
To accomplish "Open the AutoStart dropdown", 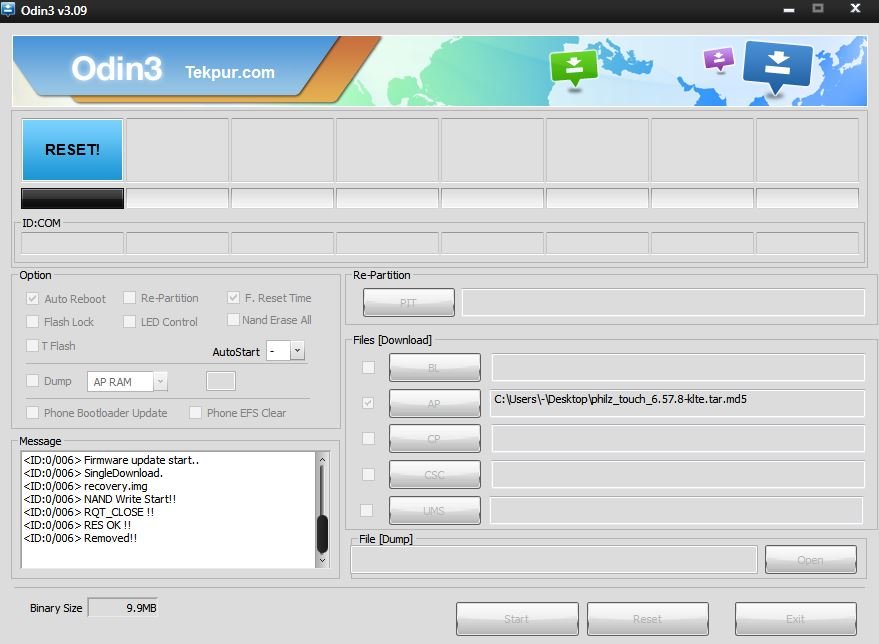I will tap(298, 351).
